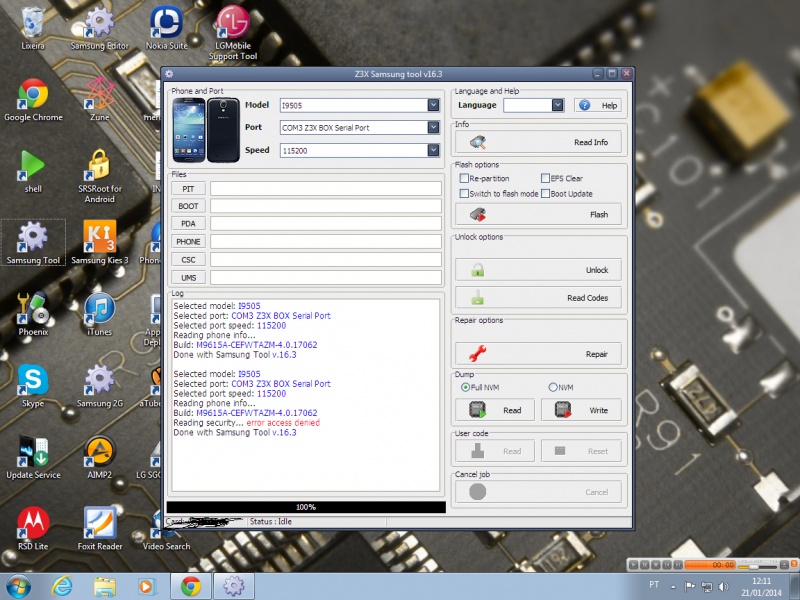This screenshot has height=600, width=800.
Task: Click the Z3X gear icon in title bar
Action: tap(169, 74)
